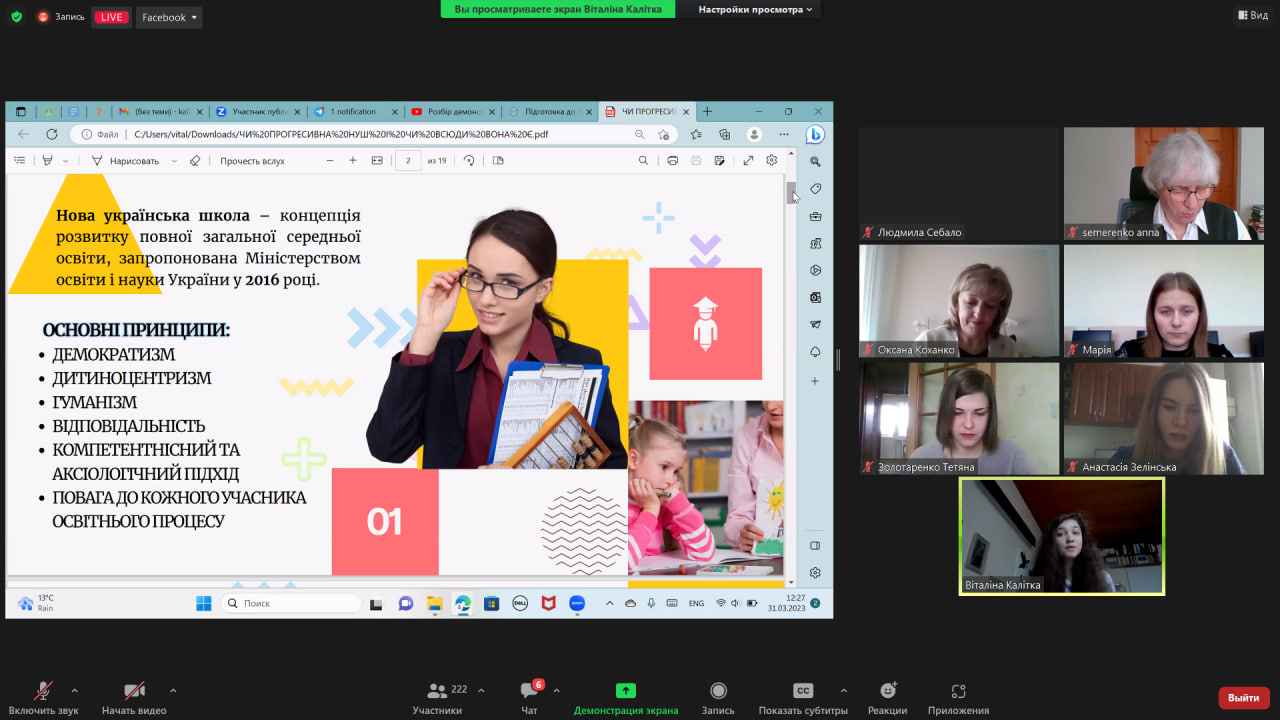This screenshot has width=1280, height=720.
Task: Turn on camera with Начать видео
Action: (134, 697)
